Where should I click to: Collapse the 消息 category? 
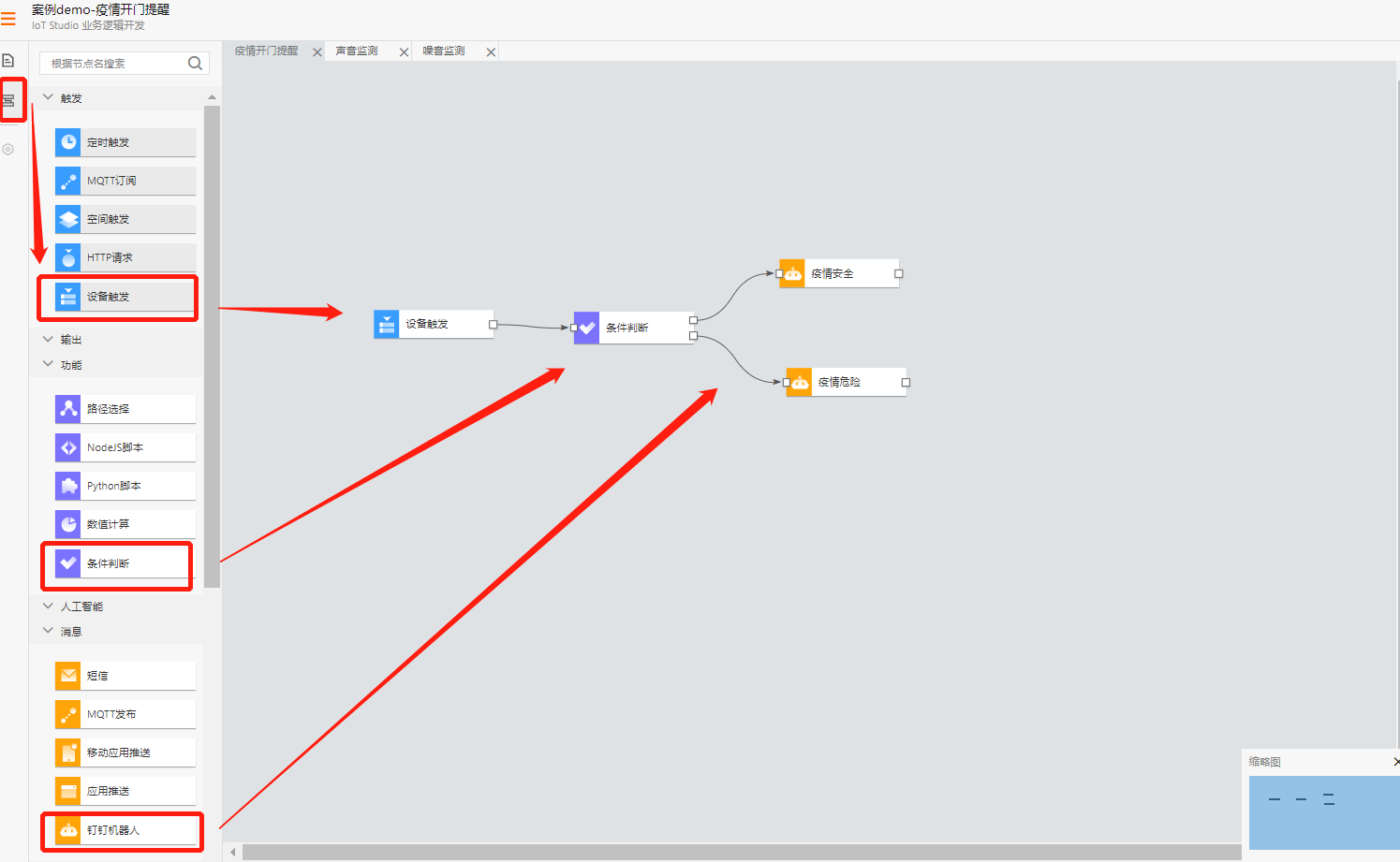tap(48, 631)
